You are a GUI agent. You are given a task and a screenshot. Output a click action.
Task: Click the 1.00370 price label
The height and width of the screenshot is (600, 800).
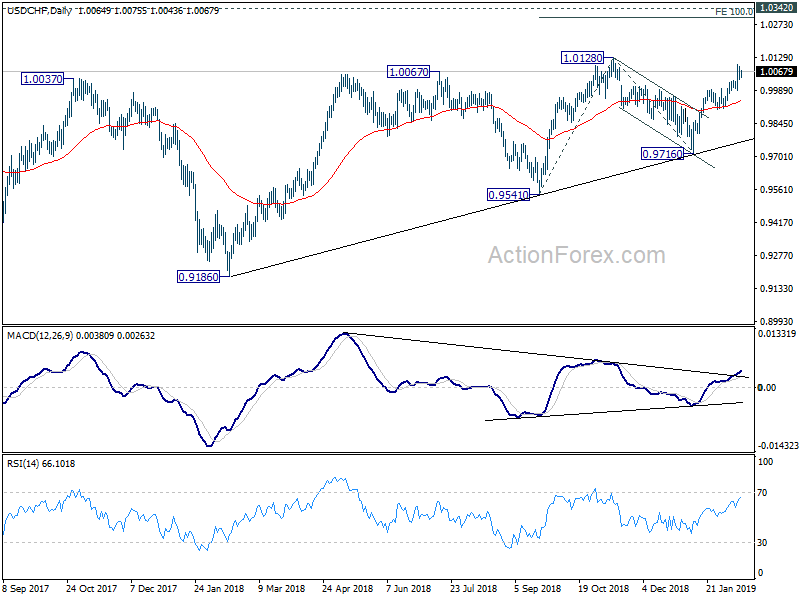[x=43, y=79]
